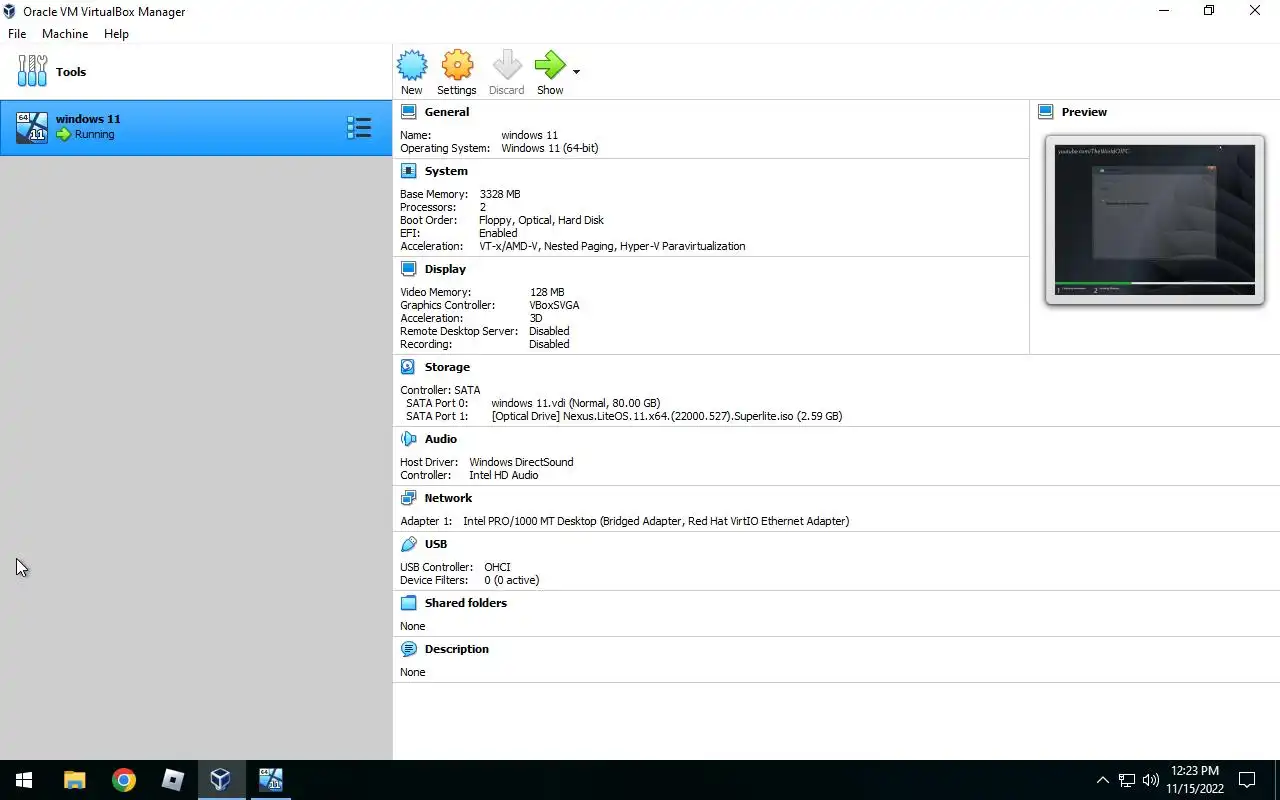Click the Audio section speaker icon
This screenshot has height=800, width=1280.
[x=408, y=439]
